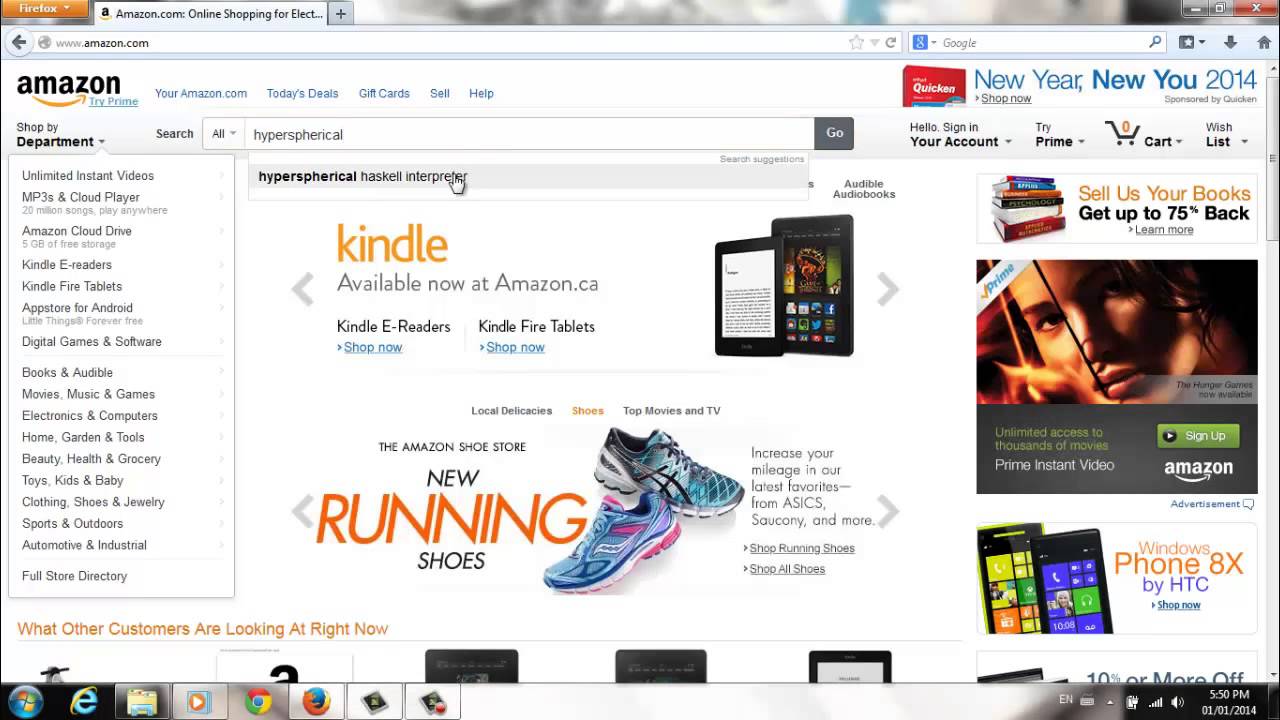Click the volume speaker tray icon
1280x720 pixels.
click(1178, 703)
